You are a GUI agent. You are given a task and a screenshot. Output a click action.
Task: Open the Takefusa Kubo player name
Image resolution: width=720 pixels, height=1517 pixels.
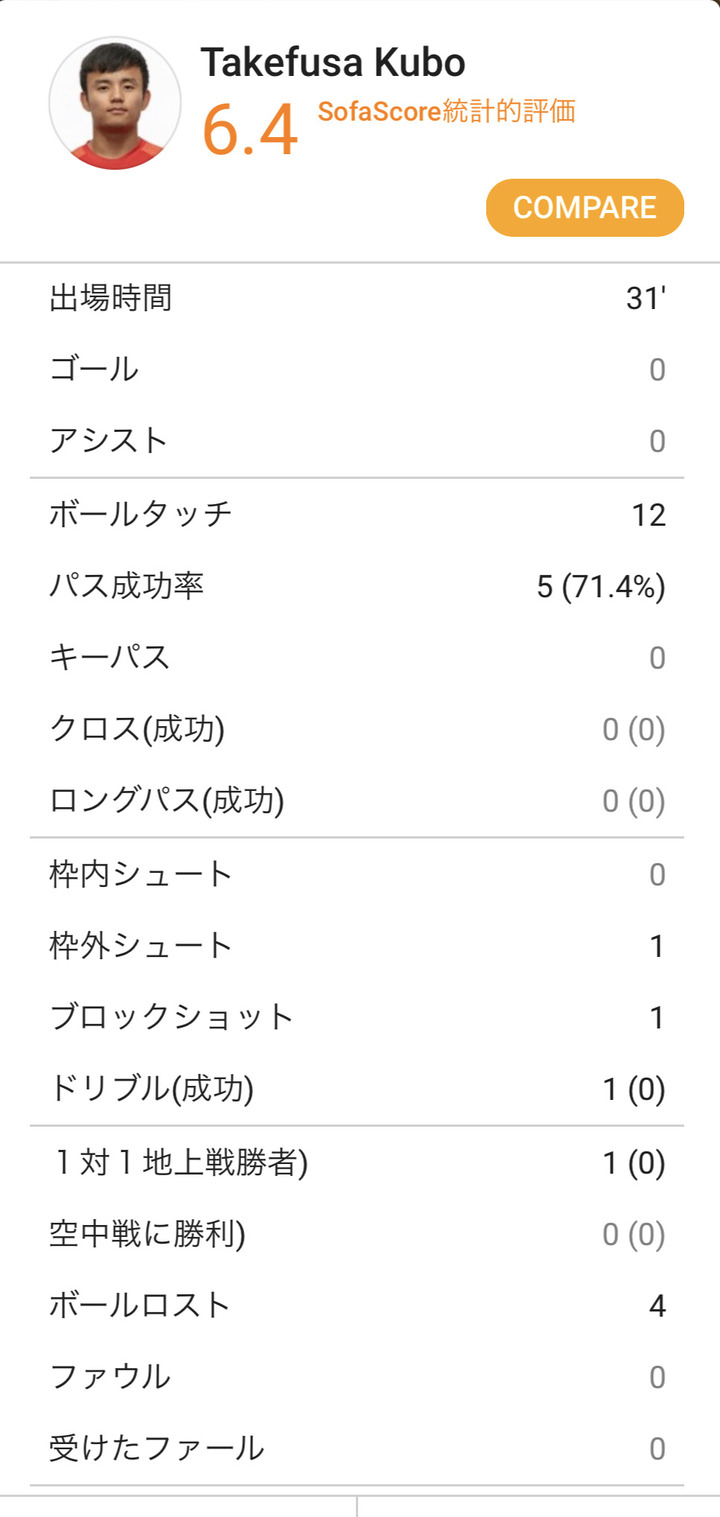[333, 63]
